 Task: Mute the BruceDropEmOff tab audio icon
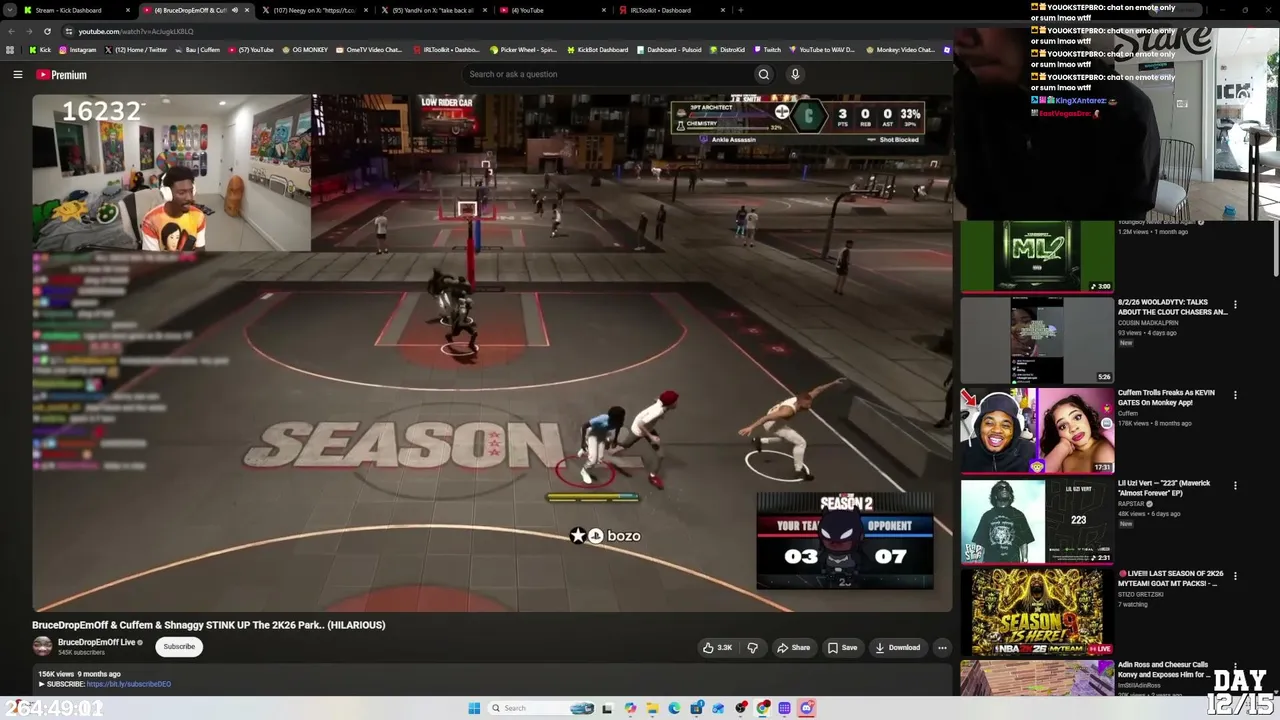pyautogui.click(x=235, y=10)
